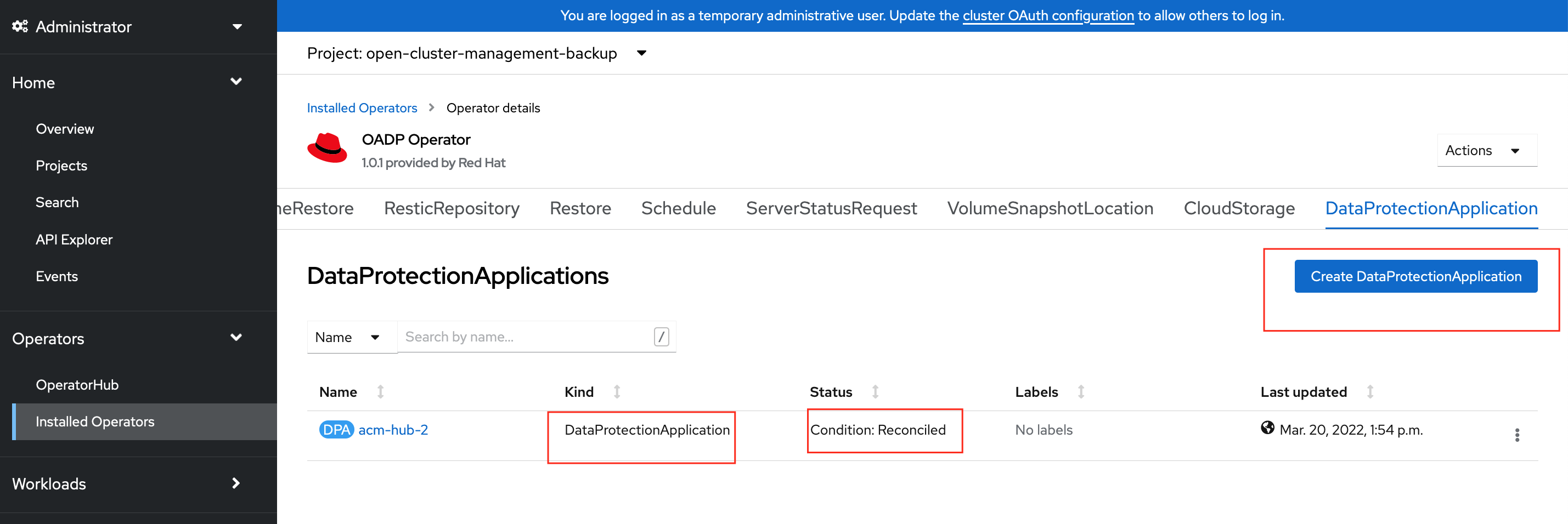
Task: Open the Actions dropdown menu
Action: [1486, 150]
